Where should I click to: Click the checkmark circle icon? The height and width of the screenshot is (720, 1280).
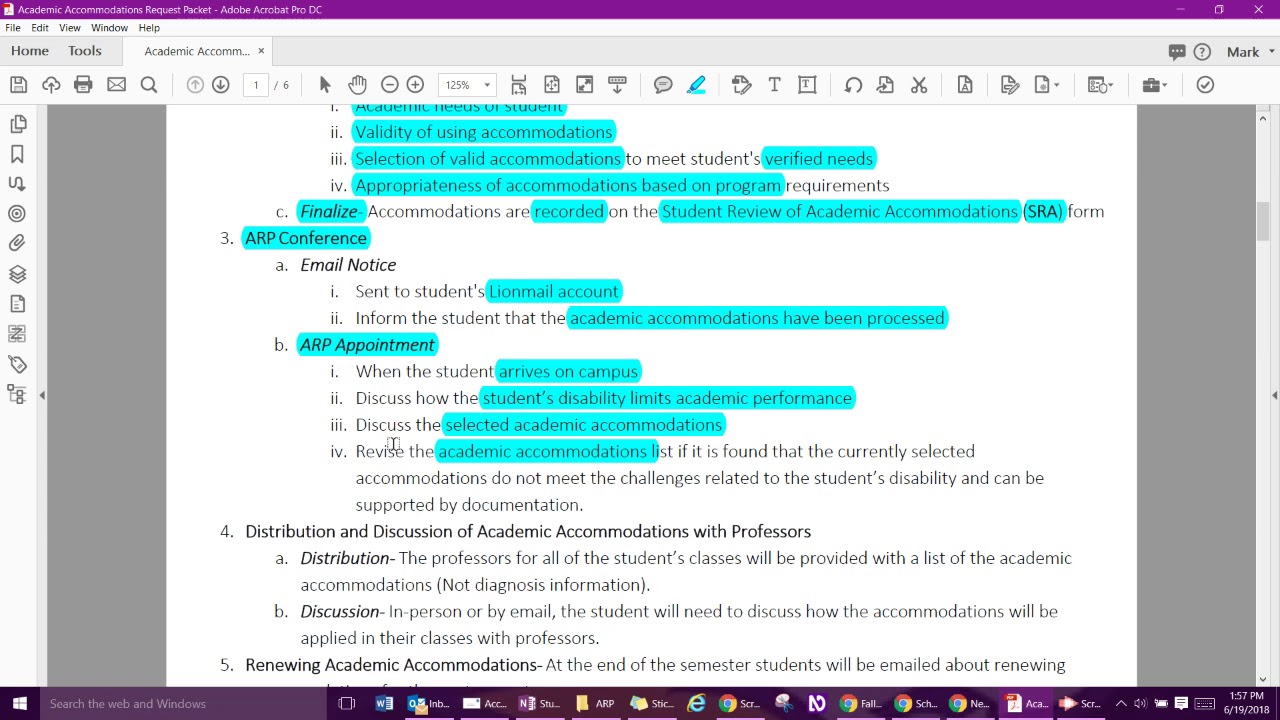1205,85
